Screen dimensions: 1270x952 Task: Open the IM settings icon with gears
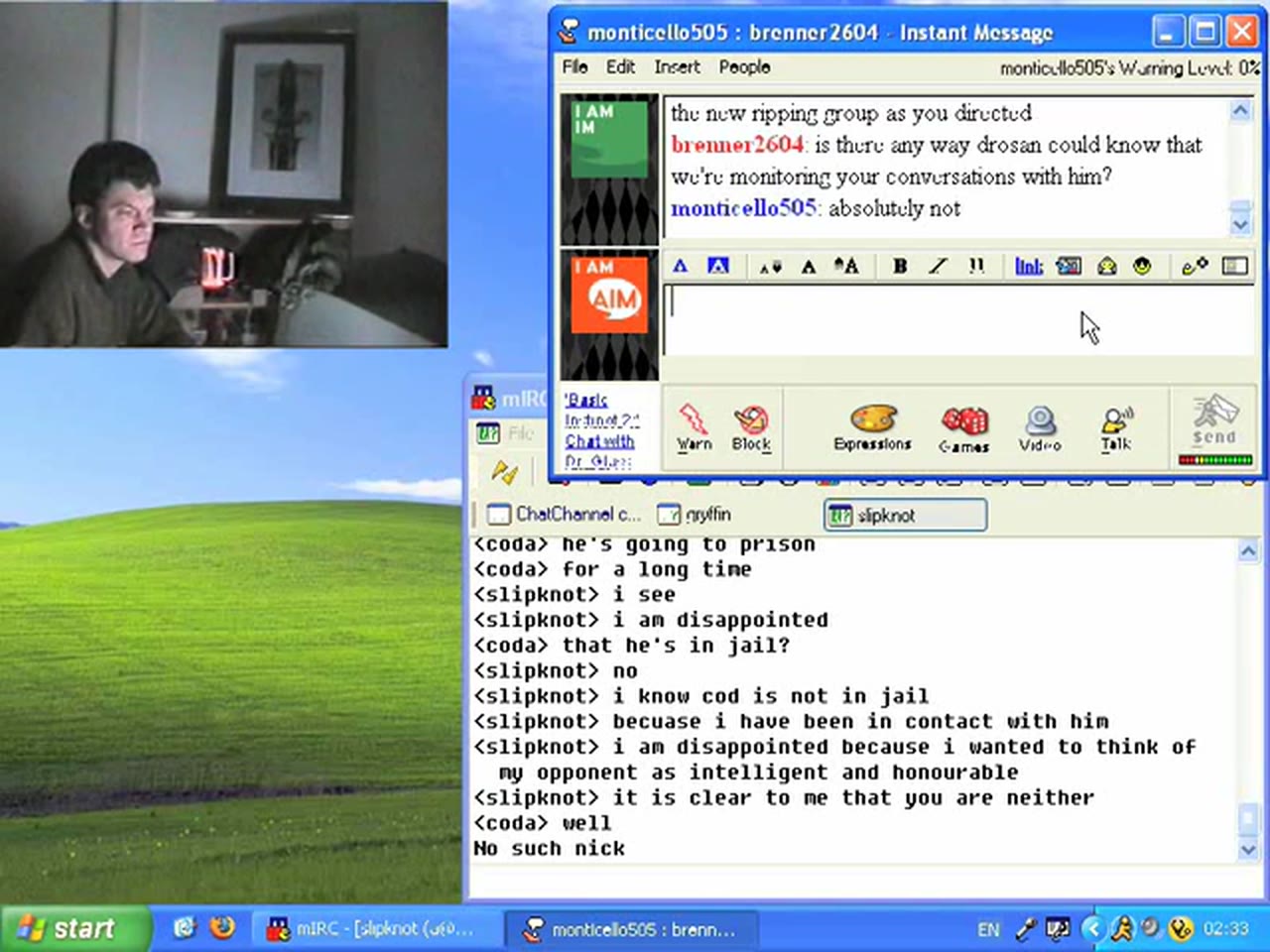[1195, 266]
